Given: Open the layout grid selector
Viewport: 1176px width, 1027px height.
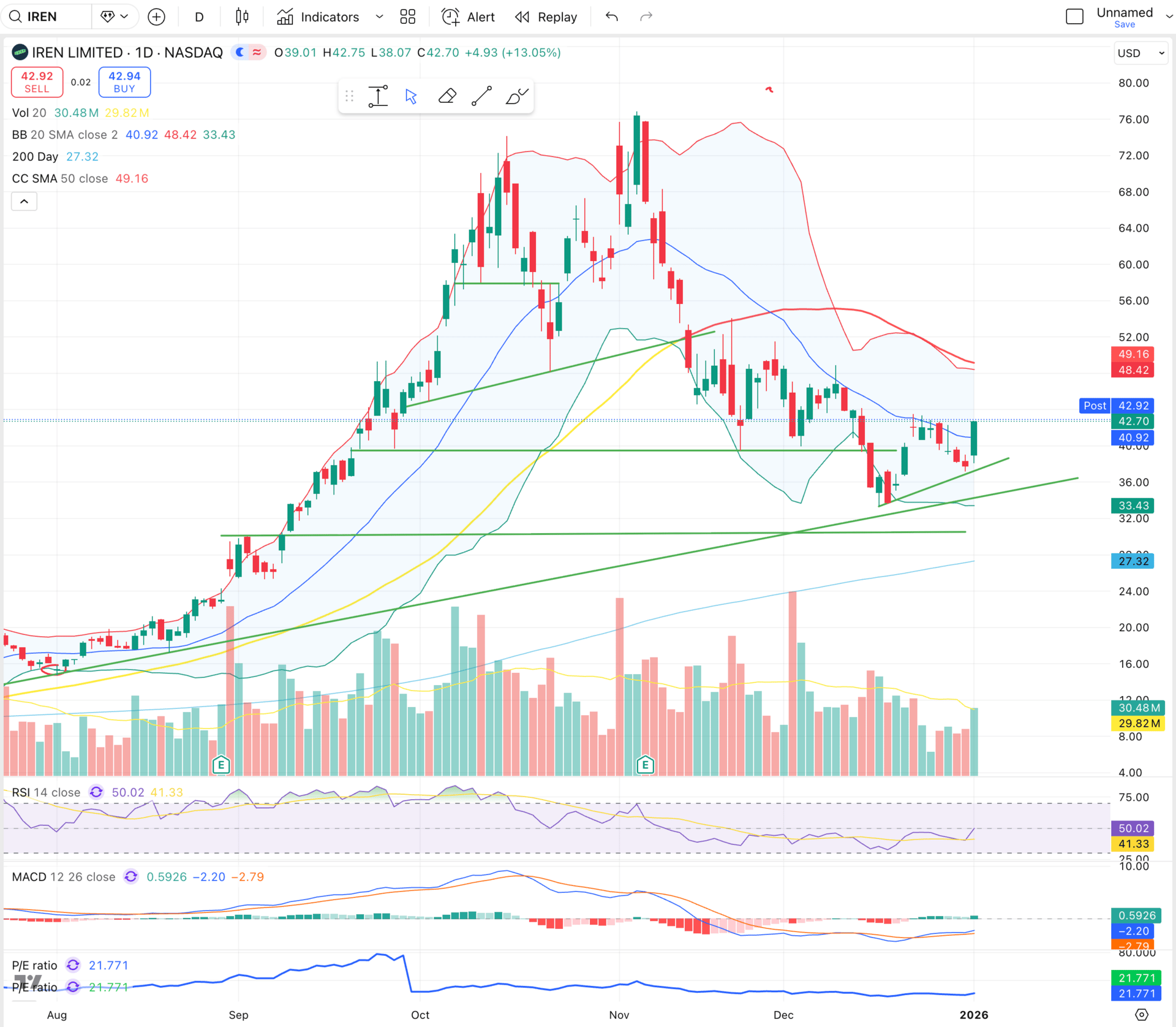Looking at the screenshot, I should (408, 17).
